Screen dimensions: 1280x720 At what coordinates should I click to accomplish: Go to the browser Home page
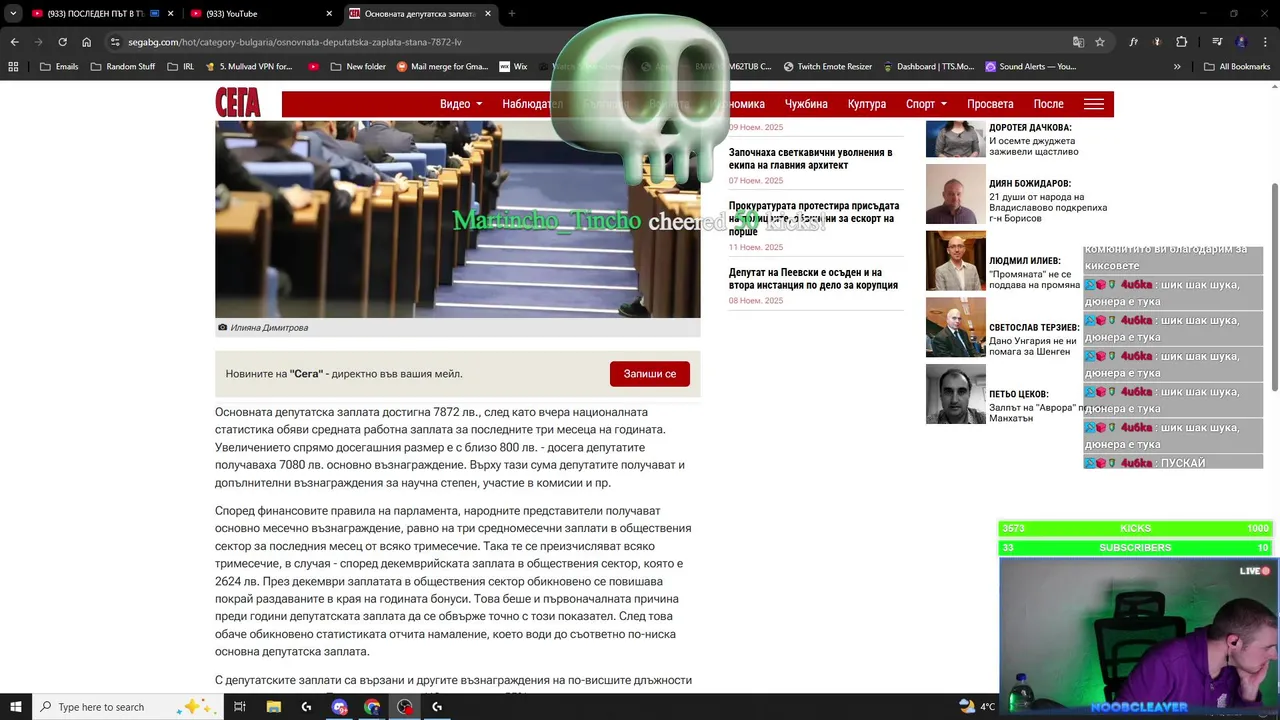[86, 42]
